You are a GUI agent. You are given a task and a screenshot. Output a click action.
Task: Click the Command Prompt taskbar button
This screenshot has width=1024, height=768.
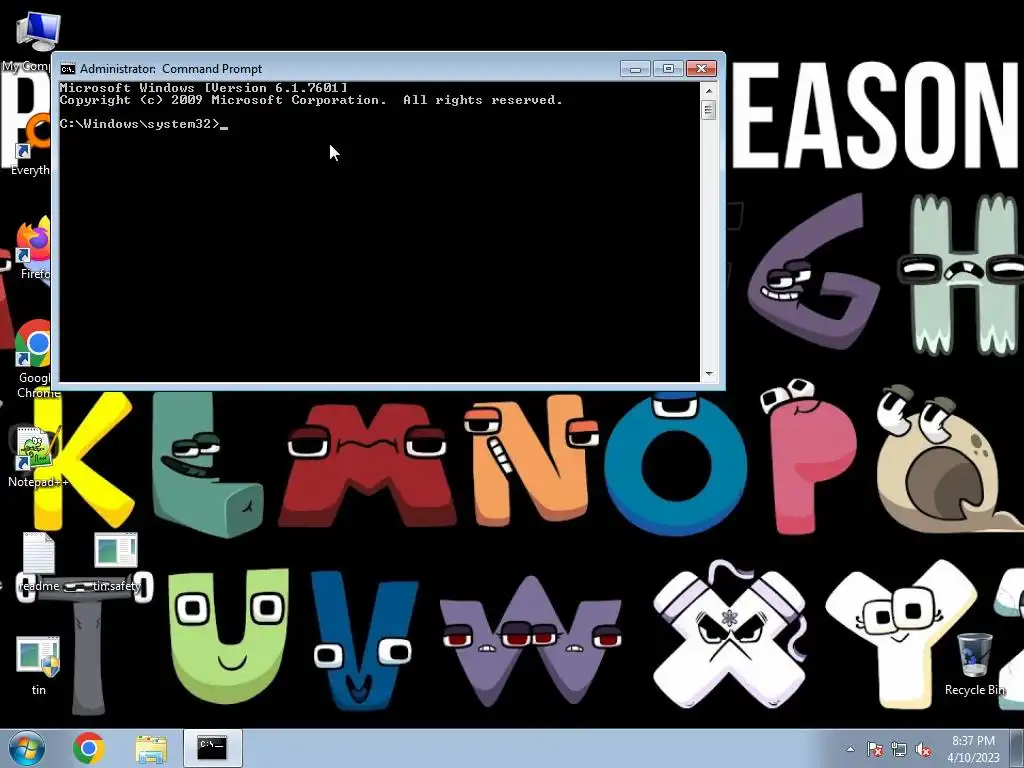click(x=212, y=748)
